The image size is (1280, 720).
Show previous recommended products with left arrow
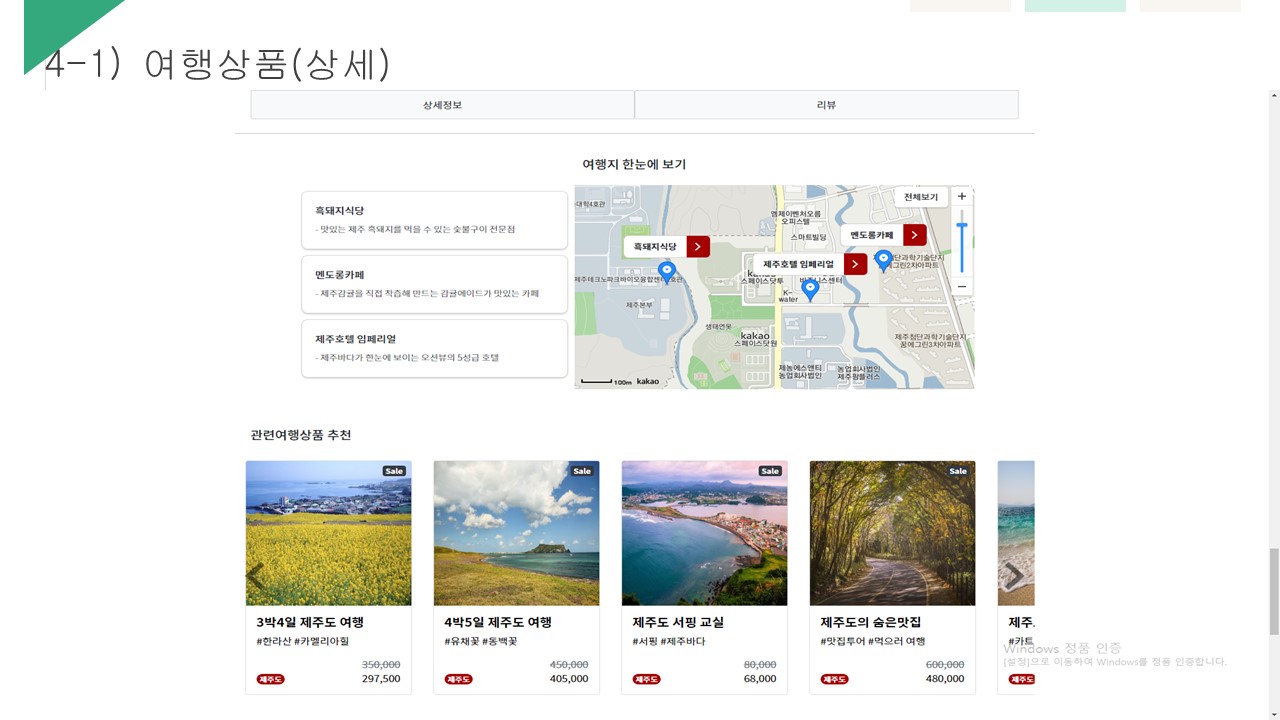tap(256, 576)
